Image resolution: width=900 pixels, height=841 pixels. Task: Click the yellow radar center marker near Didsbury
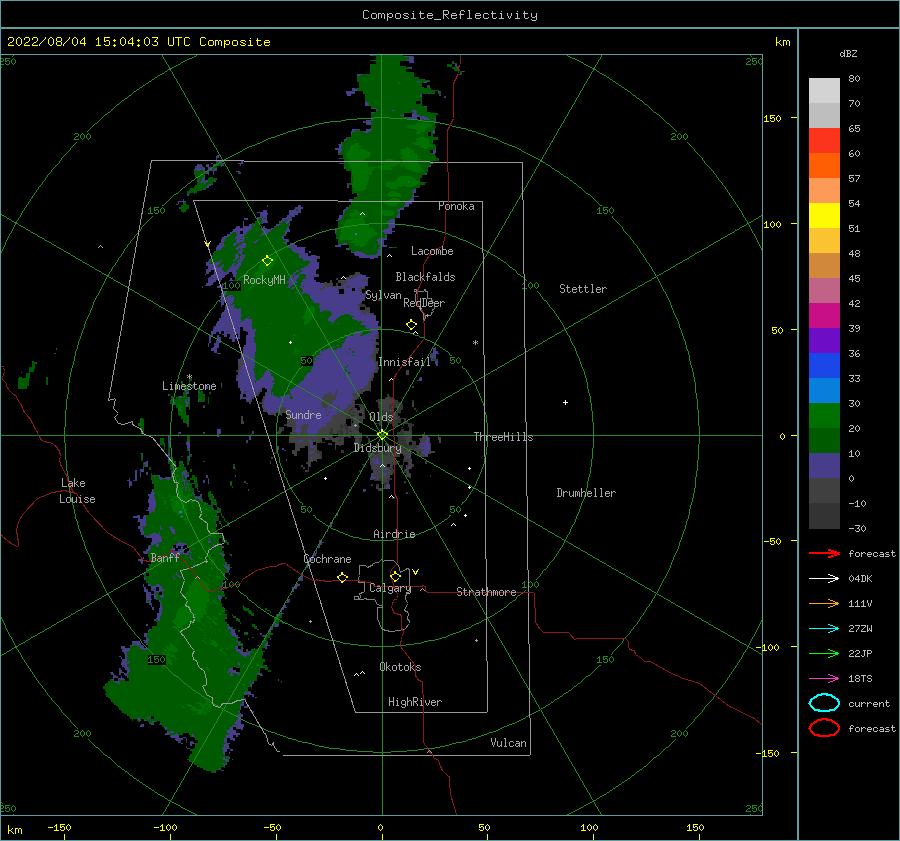coord(382,435)
